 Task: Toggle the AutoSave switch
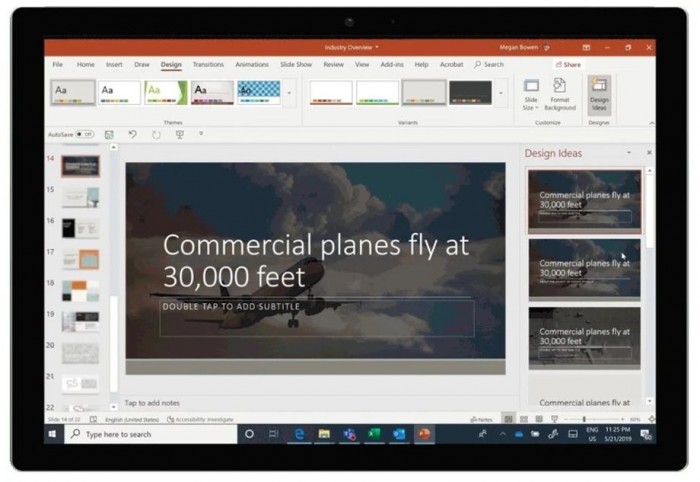pyautogui.click(x=84, y=134)
